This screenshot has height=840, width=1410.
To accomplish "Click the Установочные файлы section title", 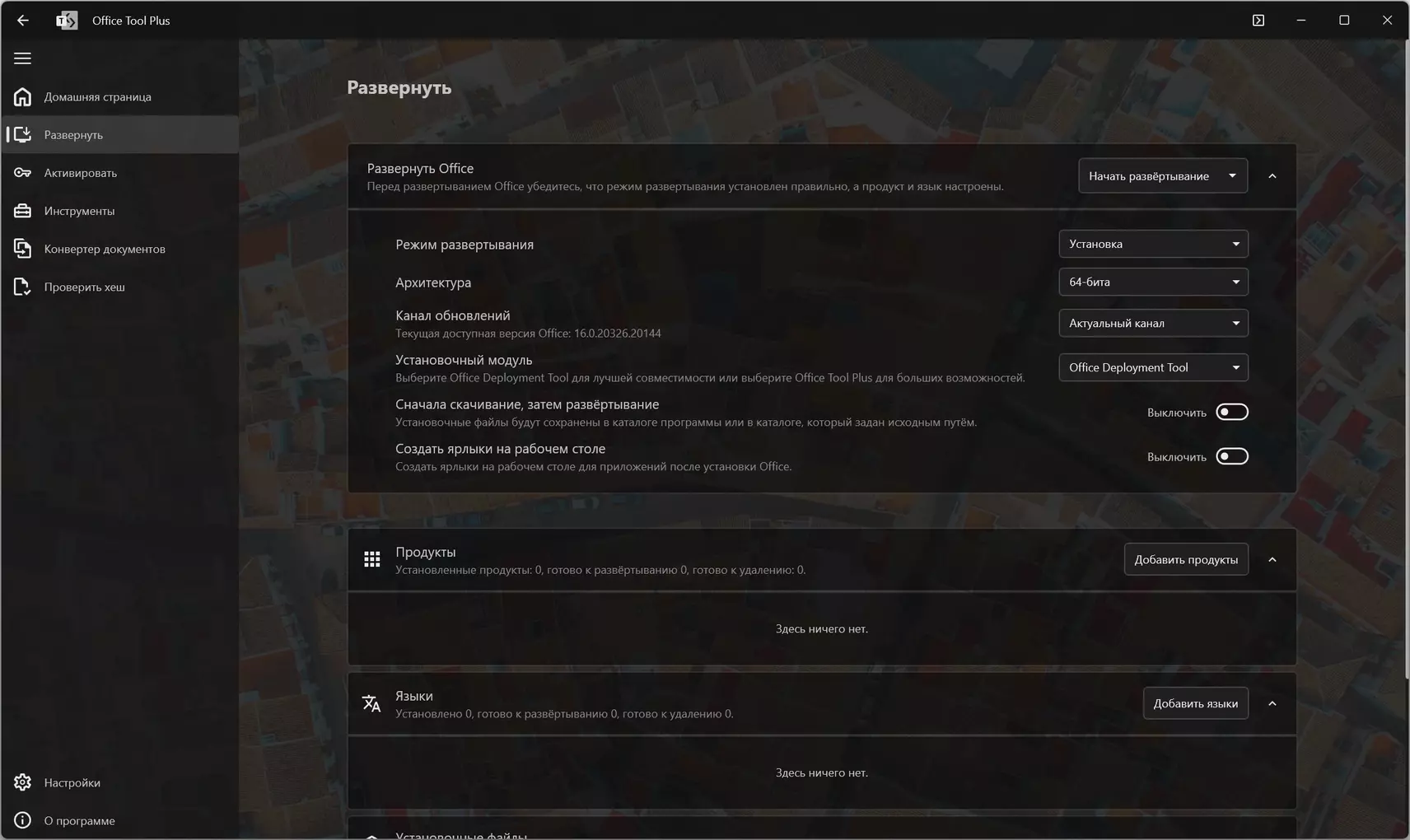I will pyautogui.click(x=461, y=835).
